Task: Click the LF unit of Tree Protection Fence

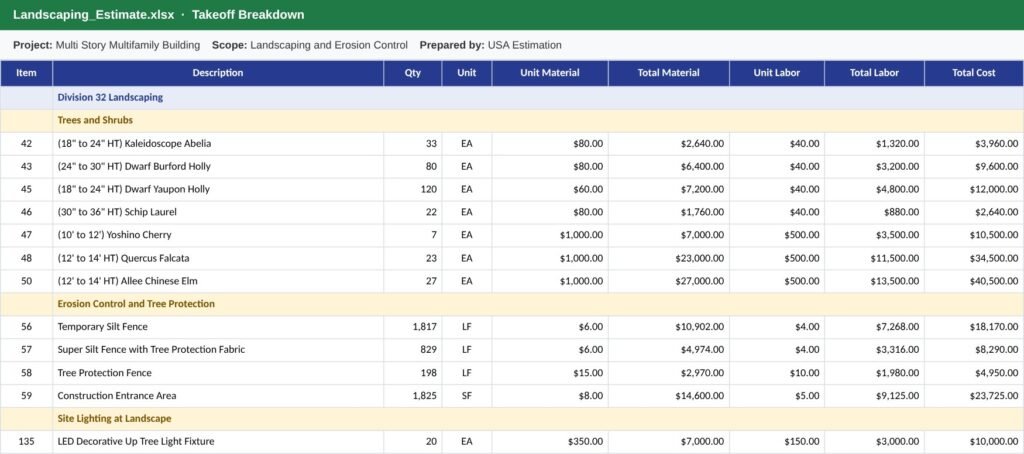Action: (x=466, y=372)
